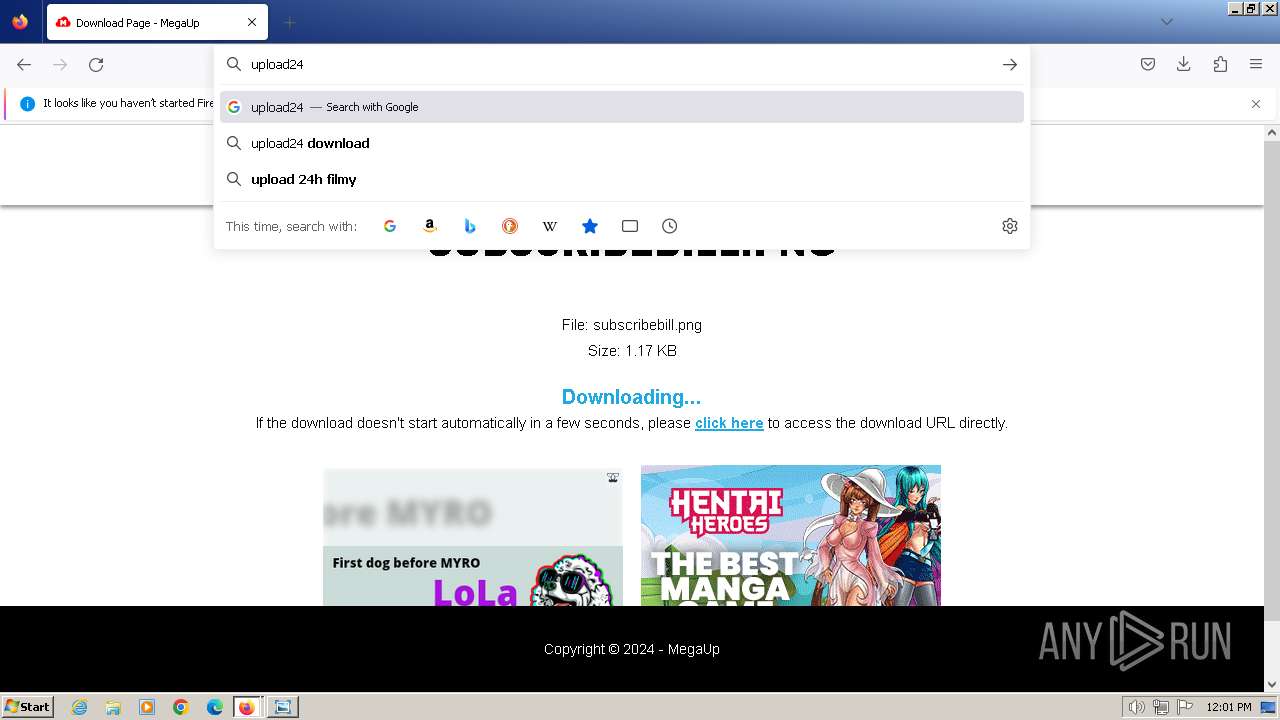
Task: Dismiss the Firefox notification bar
Action: [1256, 104]
